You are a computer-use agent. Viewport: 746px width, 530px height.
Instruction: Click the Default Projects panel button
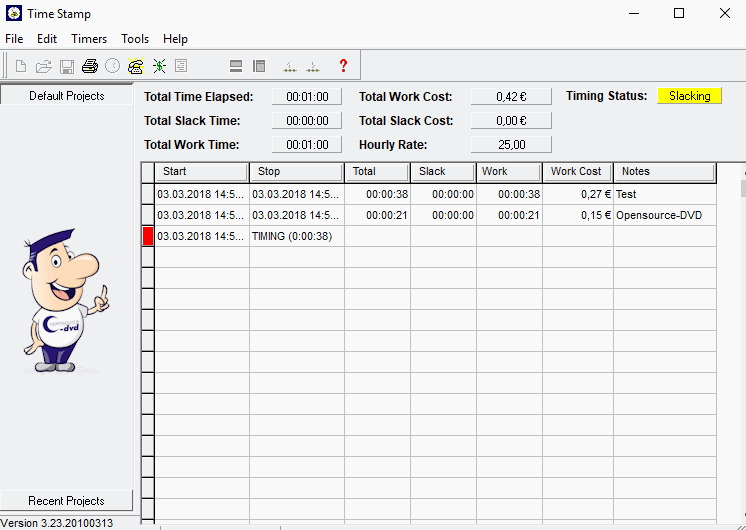pyautogui.click(x=67, y=96)
